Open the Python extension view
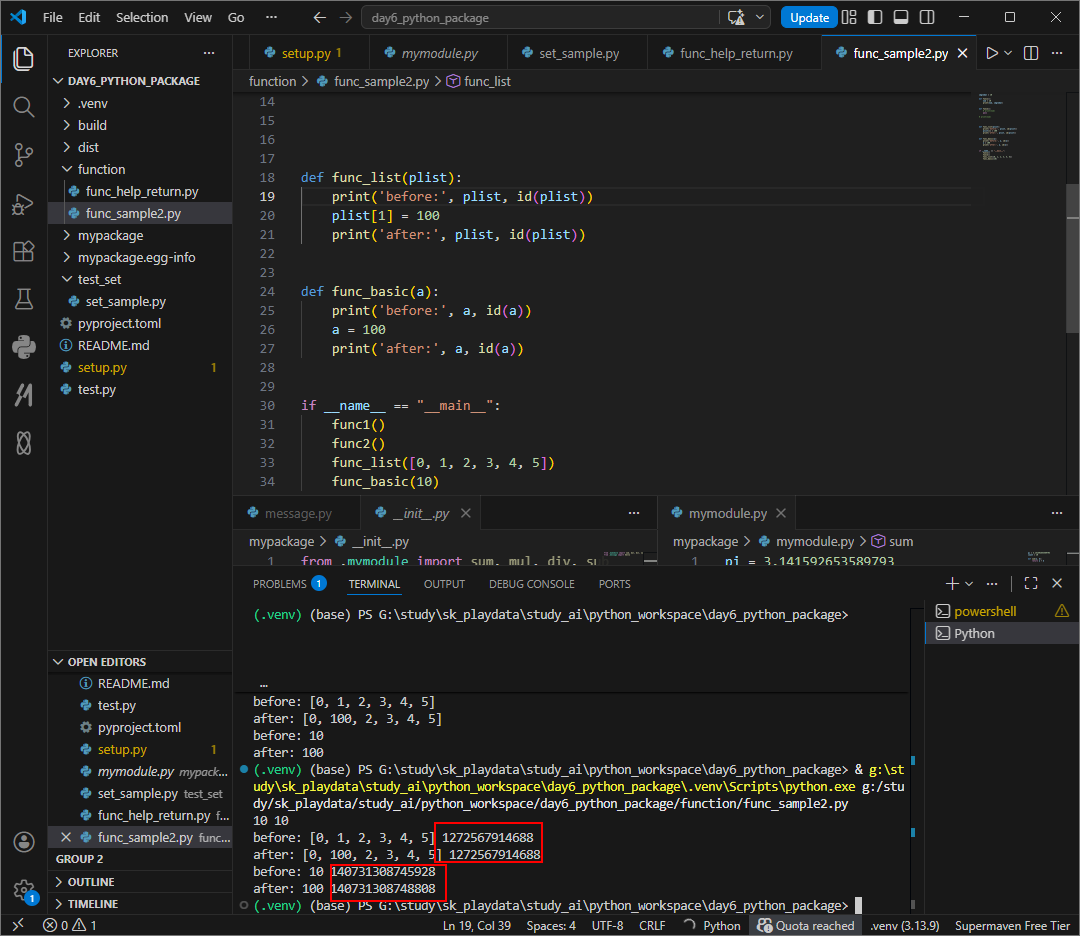 point(23,346)
